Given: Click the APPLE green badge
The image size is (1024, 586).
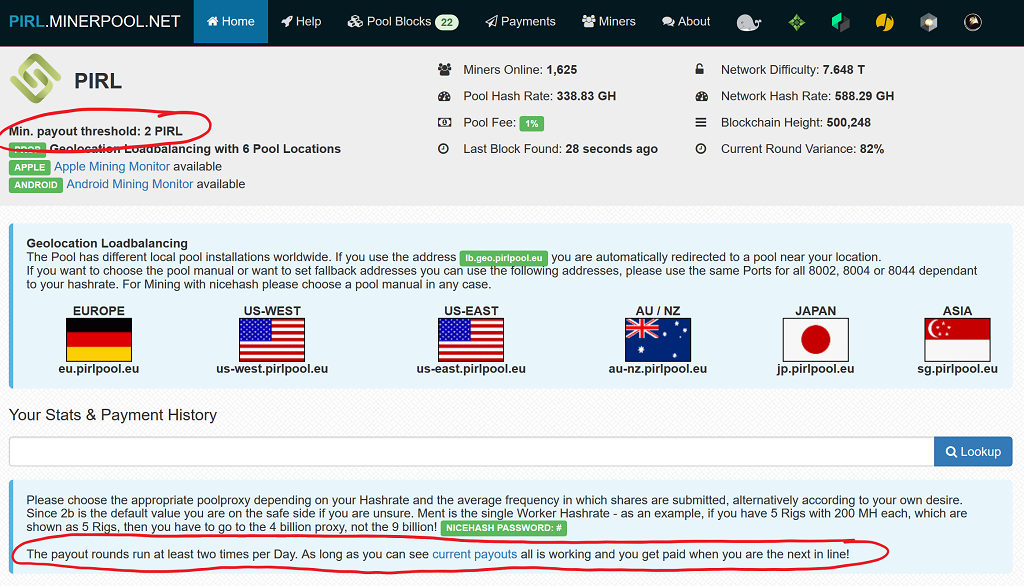Looking at the screenshot, I should [x=29, y=167].
